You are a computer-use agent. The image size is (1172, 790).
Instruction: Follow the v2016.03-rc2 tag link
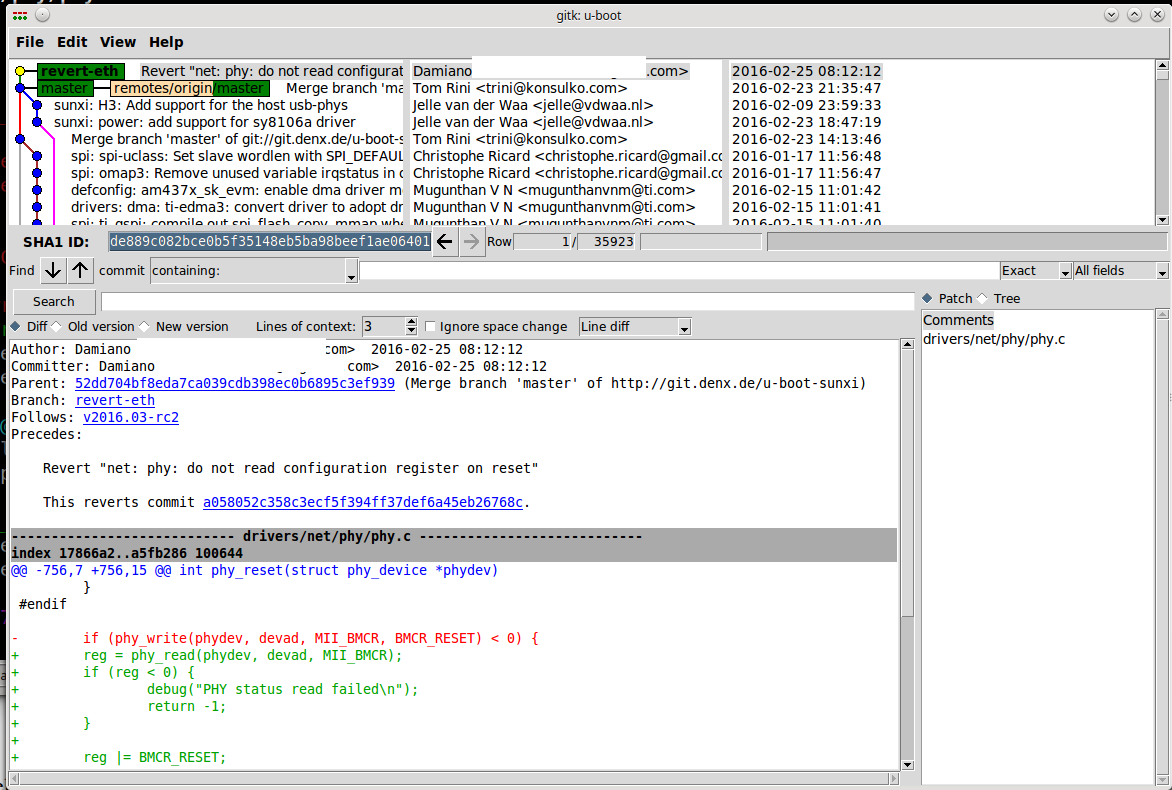131,417
